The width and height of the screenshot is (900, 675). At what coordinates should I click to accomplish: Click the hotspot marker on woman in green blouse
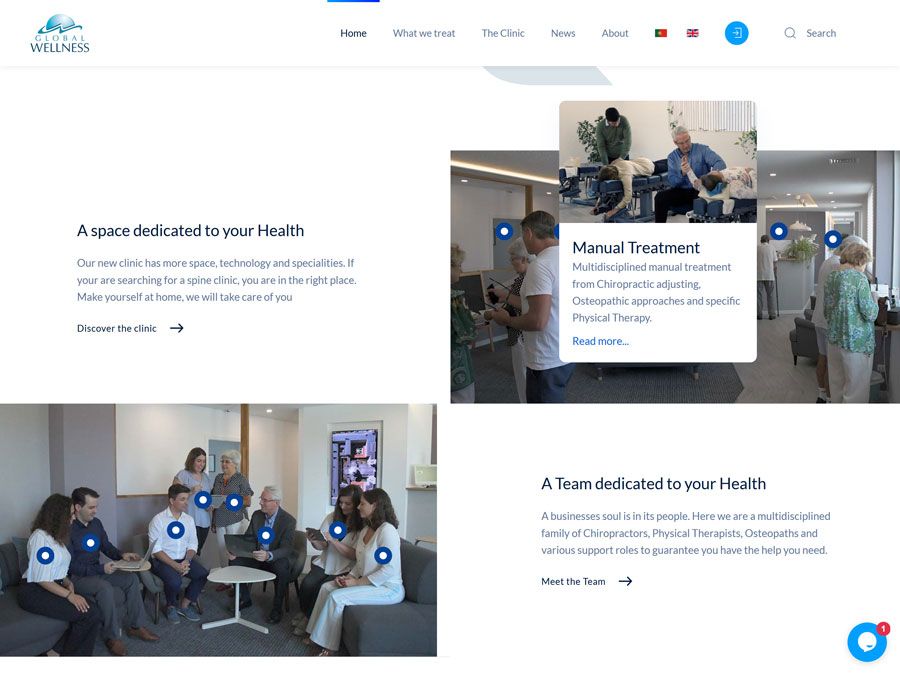832,239
